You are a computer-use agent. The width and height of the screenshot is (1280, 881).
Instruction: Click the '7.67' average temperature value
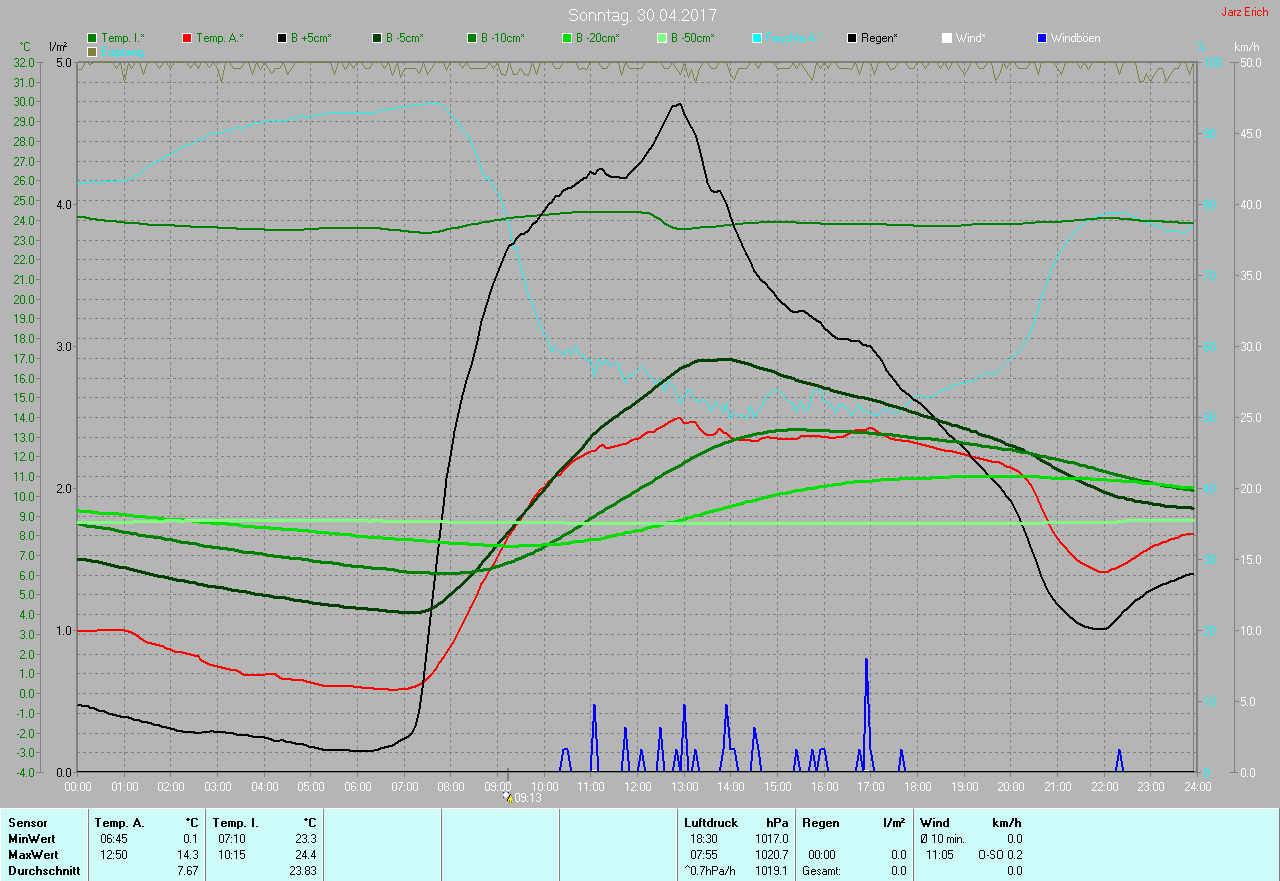click(x=188, y=871)
